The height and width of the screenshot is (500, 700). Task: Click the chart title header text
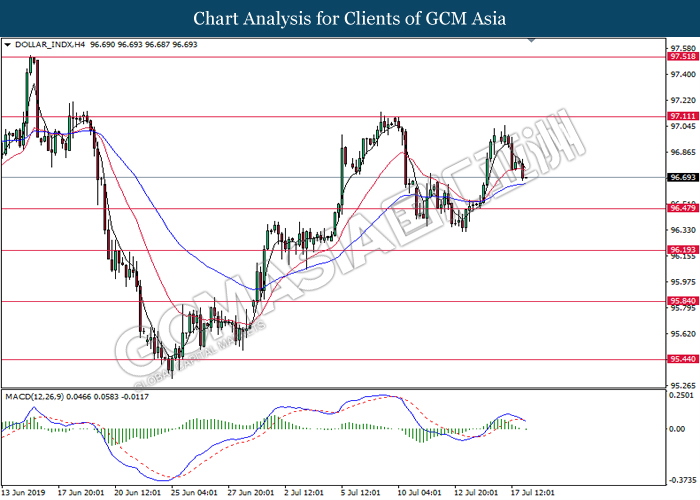coord(349,18)
